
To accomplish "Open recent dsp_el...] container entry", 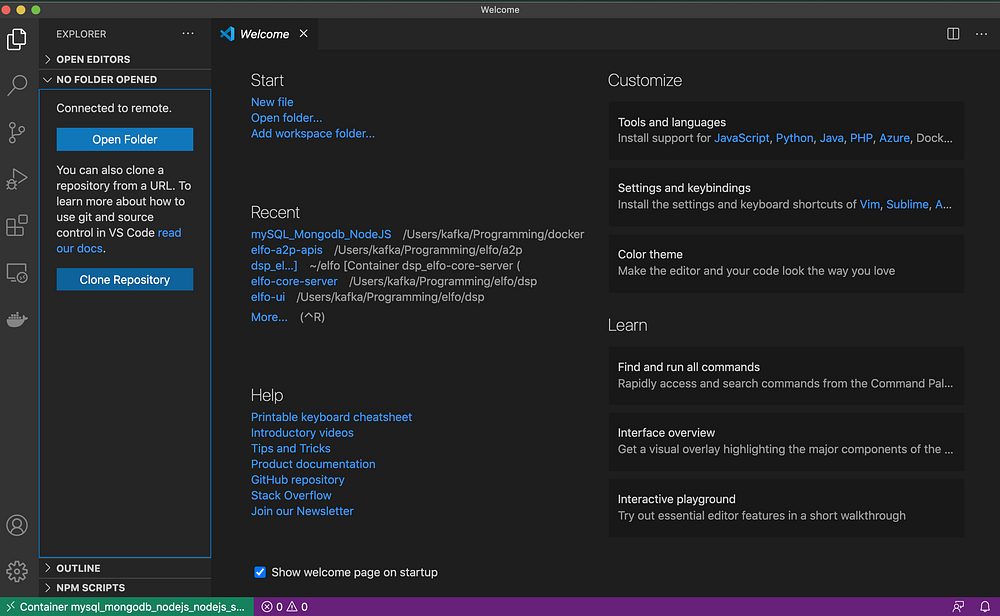I will (274, 265).
